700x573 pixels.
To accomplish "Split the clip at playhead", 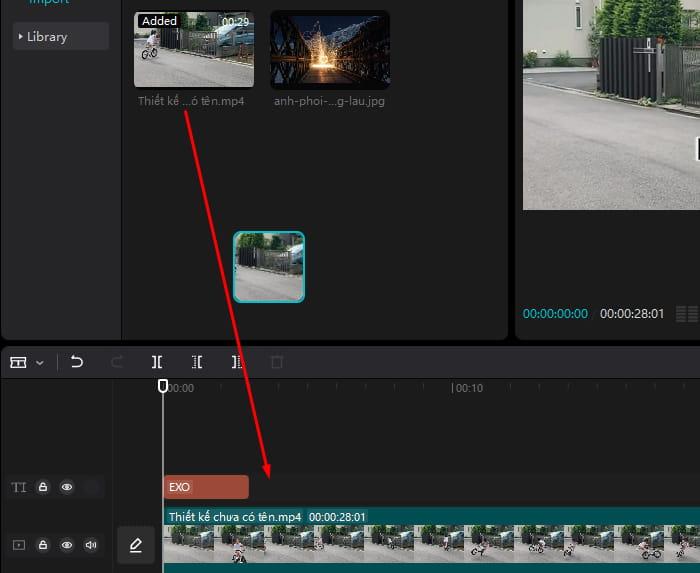I will (x=157, y=362).
